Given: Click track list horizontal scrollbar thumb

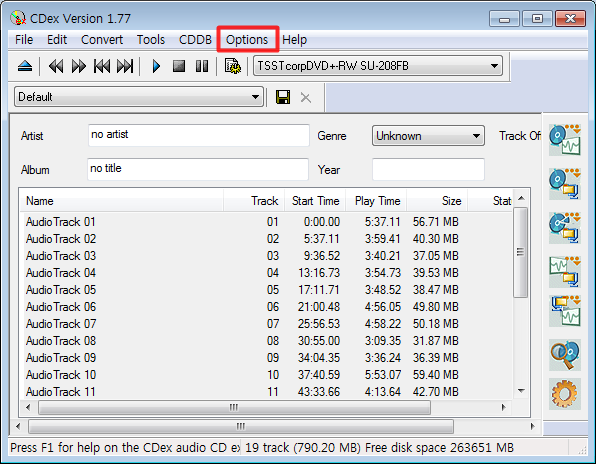Looking at the screenshot, I should tap(234, 407).
